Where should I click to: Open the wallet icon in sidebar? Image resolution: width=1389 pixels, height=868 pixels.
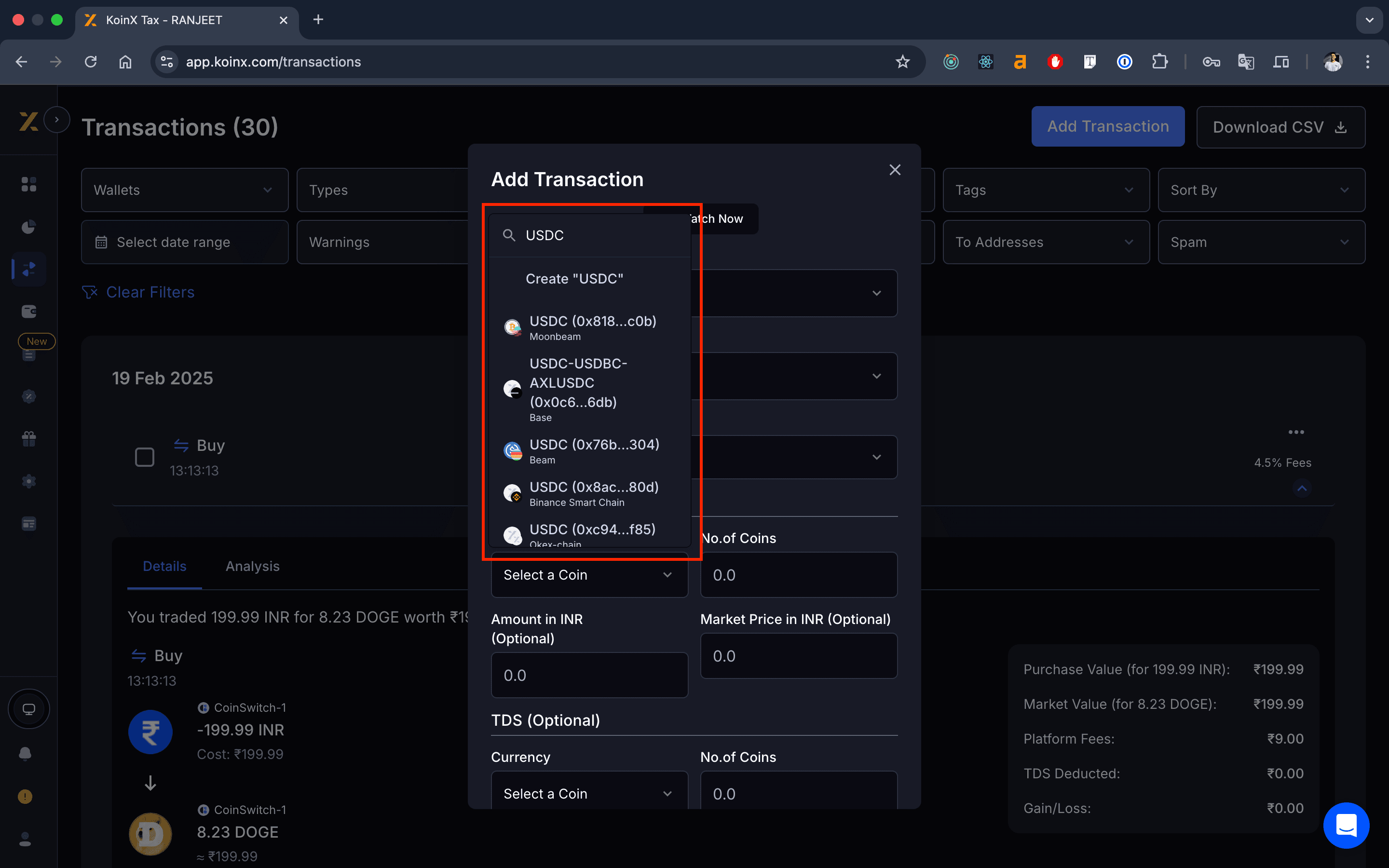29,311
